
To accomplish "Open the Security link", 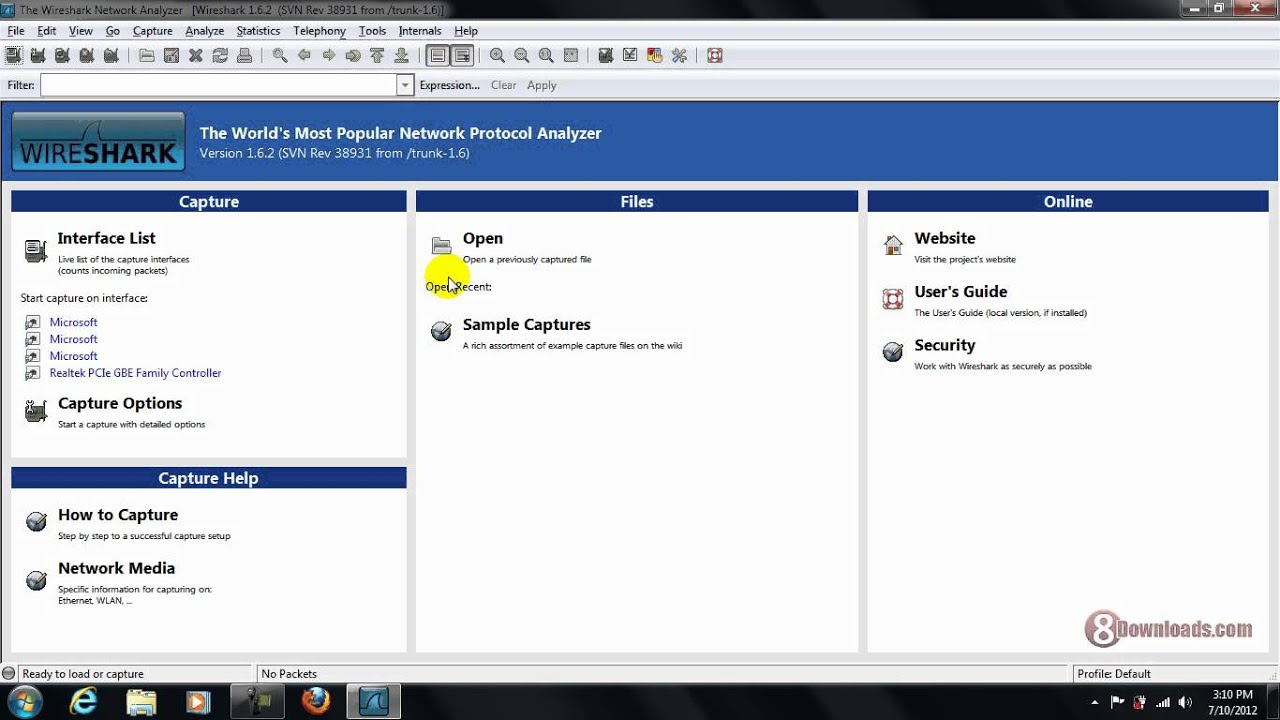I will (x=945, y=345).
